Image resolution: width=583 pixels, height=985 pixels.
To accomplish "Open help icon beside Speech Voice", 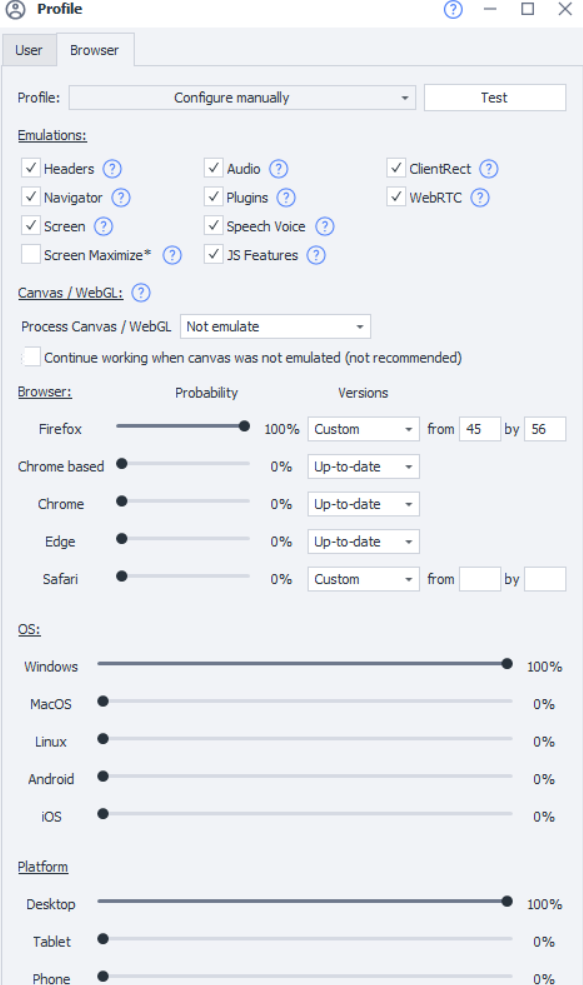I will 324,226.
